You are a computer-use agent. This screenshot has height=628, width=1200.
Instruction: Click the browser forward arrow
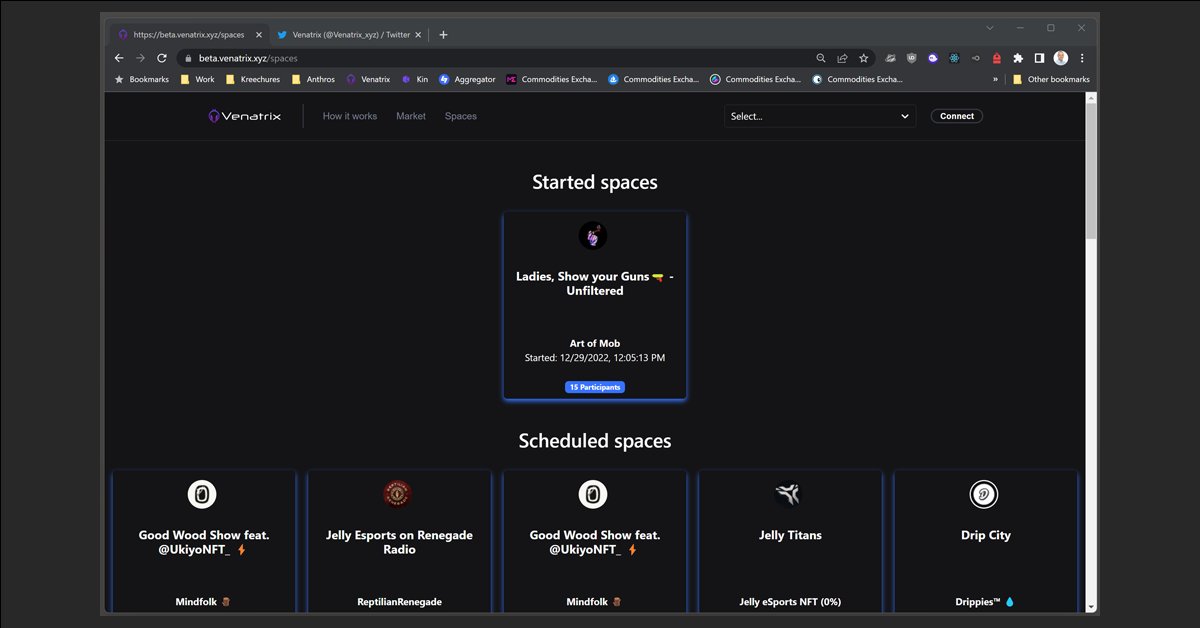coord(140,58)
